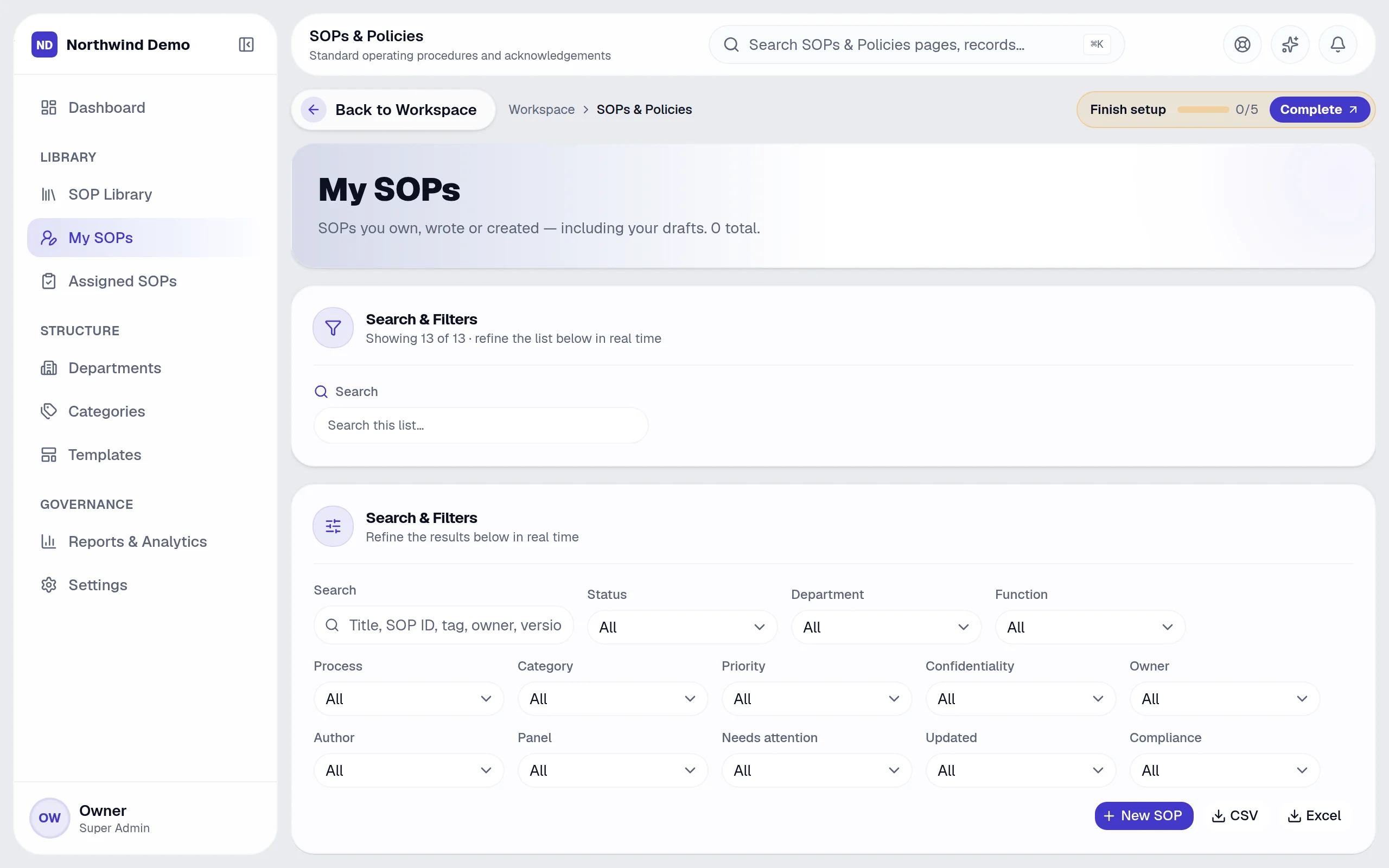Expand the Process dropdown
The height and width of the screenshot is (868, 1389).
(409, 699)
